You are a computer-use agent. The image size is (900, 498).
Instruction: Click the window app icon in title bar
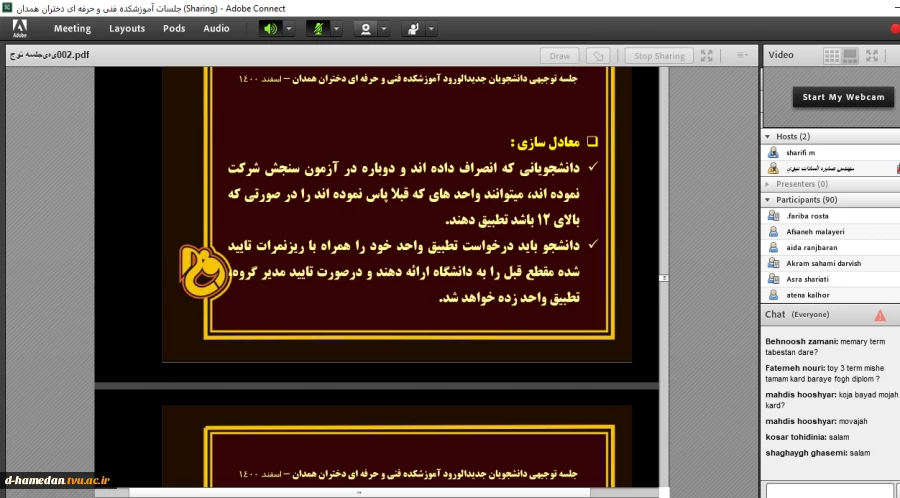7,7
